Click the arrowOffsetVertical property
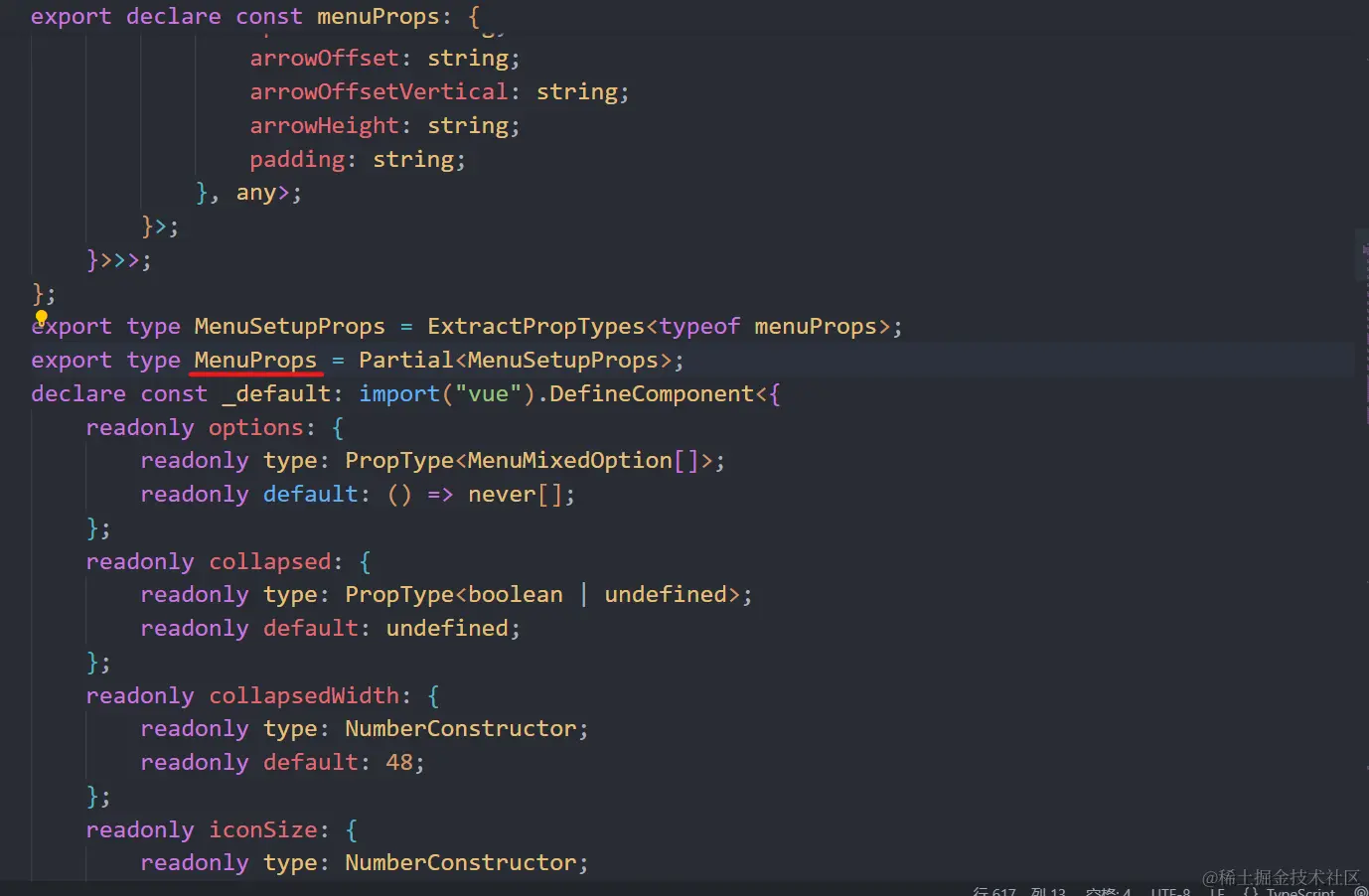 pyautogui.click(x=379, y=91)
